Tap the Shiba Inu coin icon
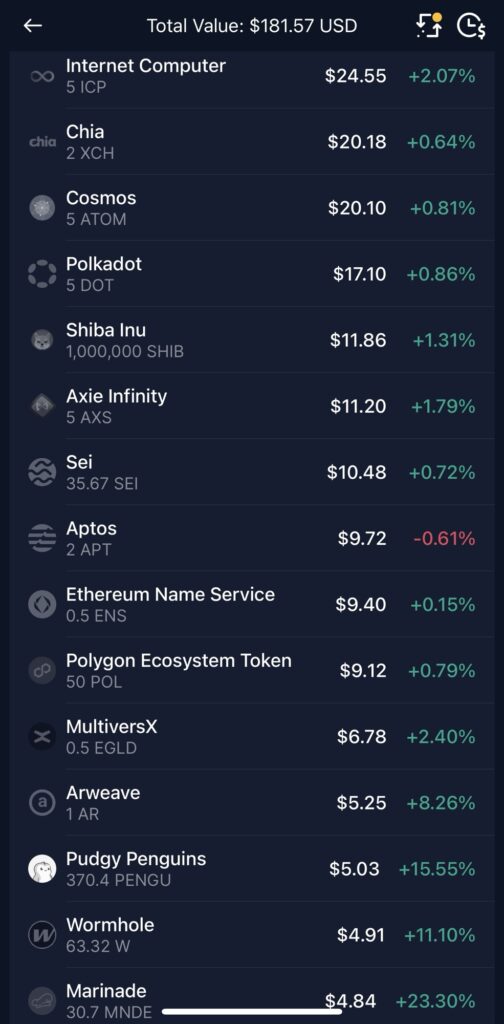The image size is (504, 1024). (42, 340)
